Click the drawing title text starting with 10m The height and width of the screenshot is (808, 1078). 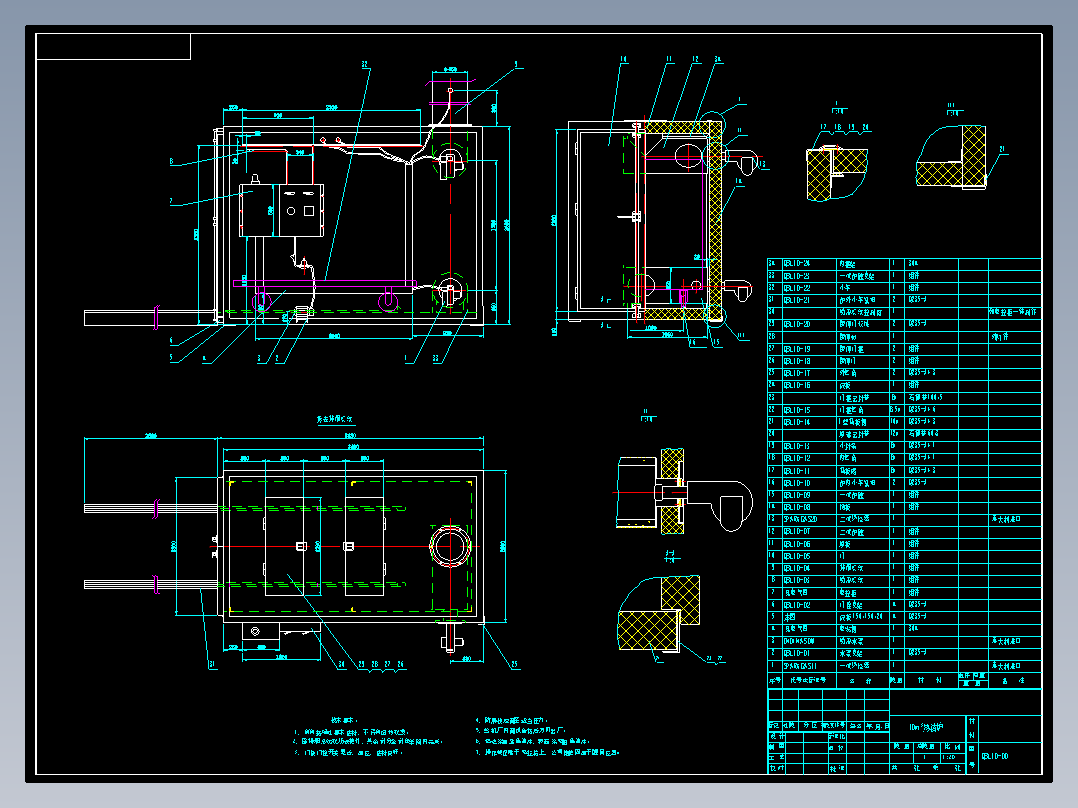pos(926,727)
